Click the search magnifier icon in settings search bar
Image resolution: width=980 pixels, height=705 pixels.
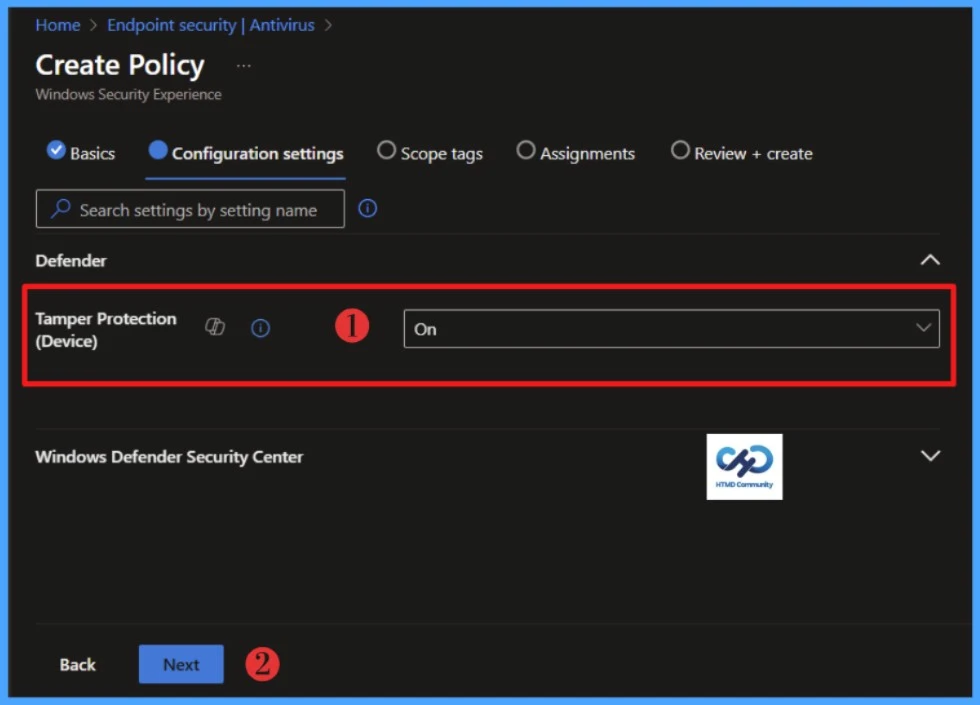pos(61,209)
